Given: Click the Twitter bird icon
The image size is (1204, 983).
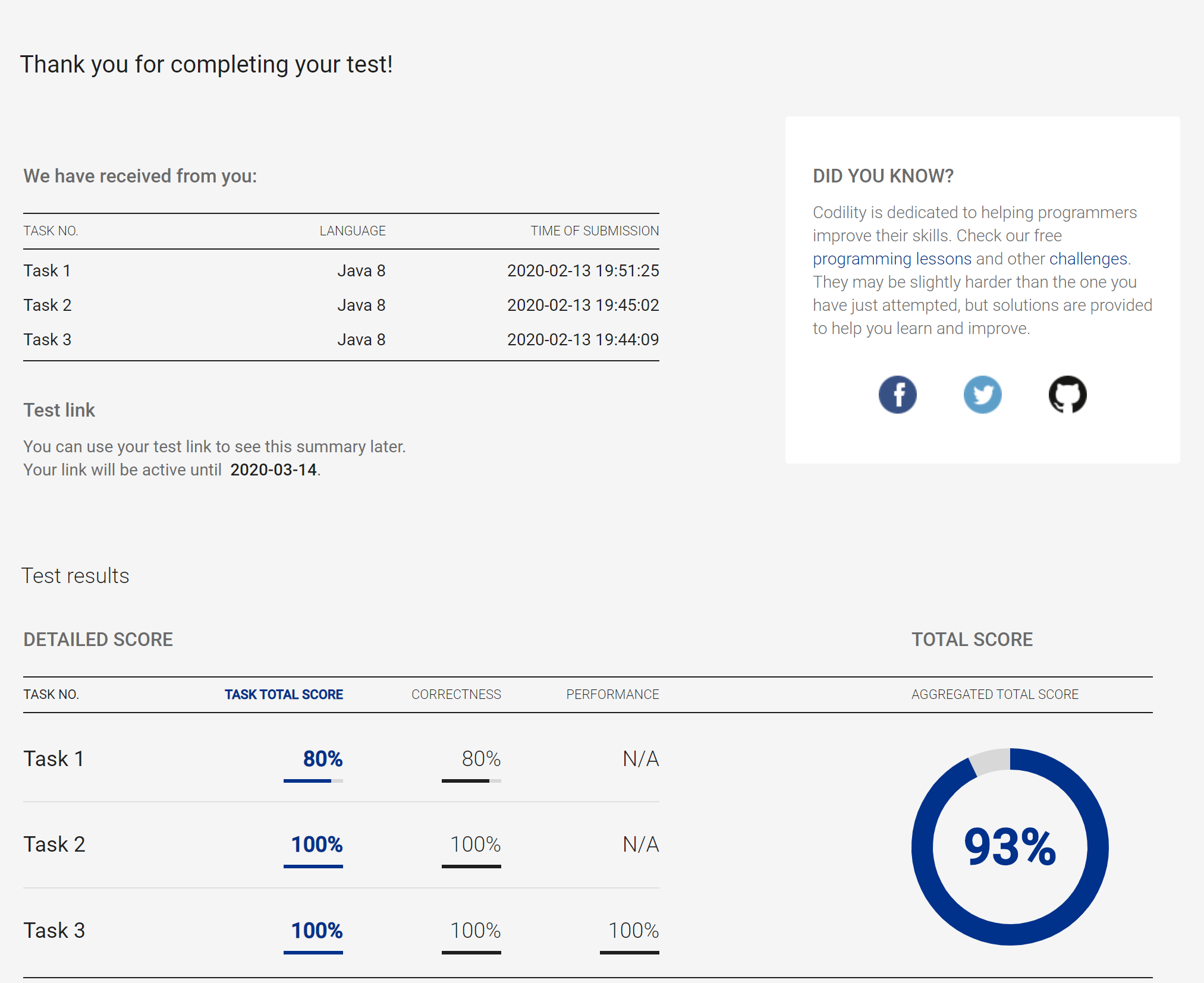Looking at the screenshot, I should (982, 395).
